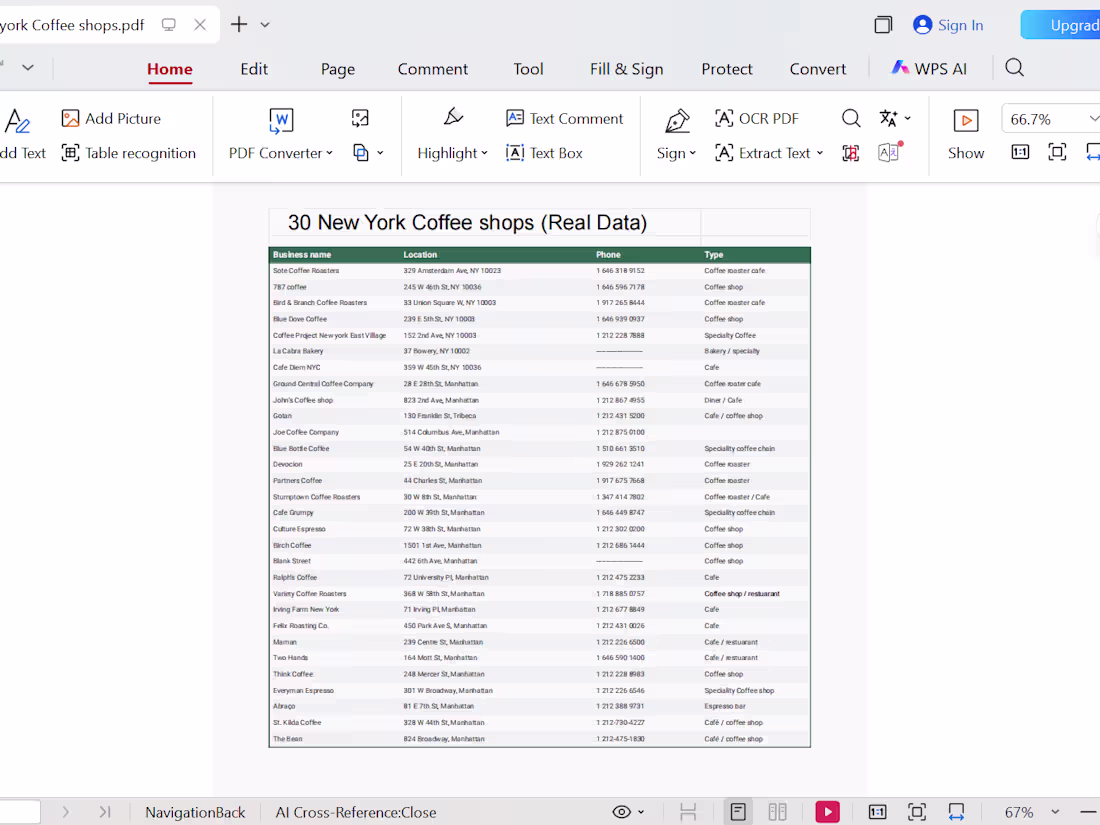Image resolution: width=1100 pixels, height=825 pixels.
Task: Click the PDF Converter Word icon
Action: tap(281, 120)
